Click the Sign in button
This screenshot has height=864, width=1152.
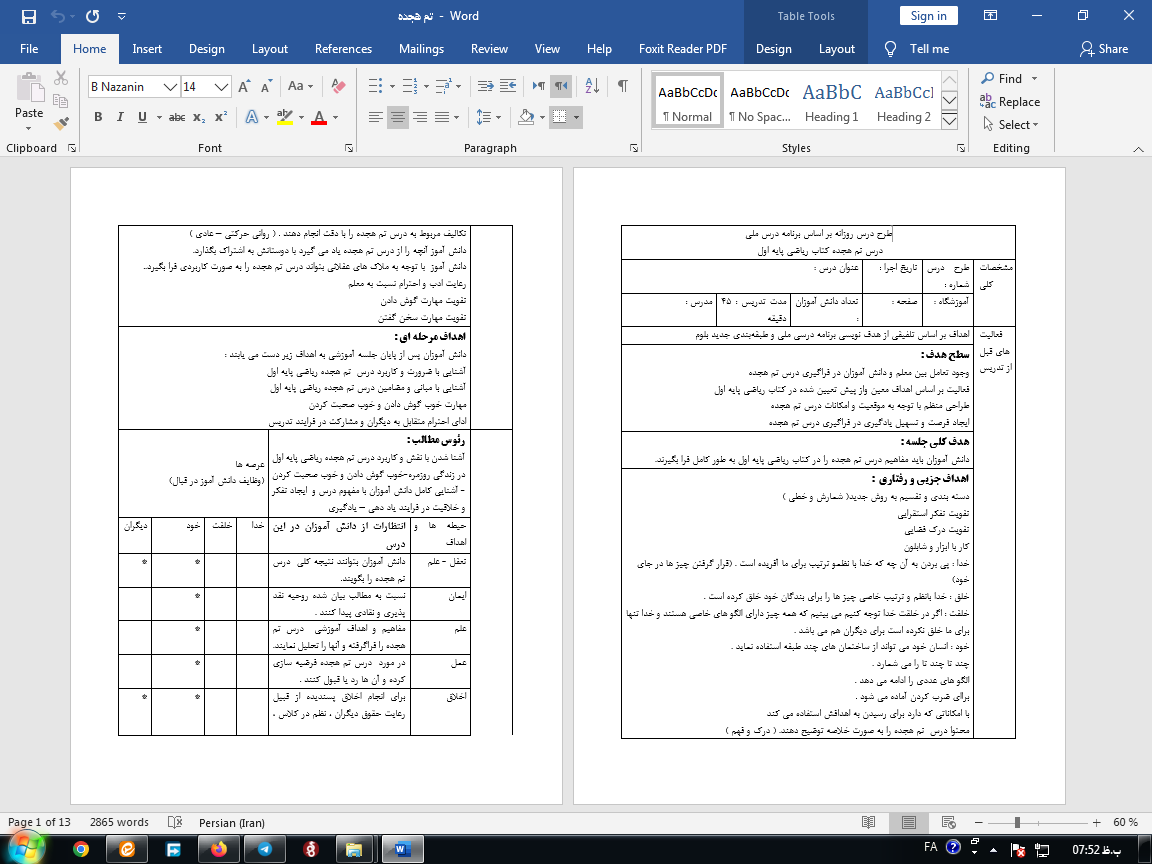click(x=928, y=16)
